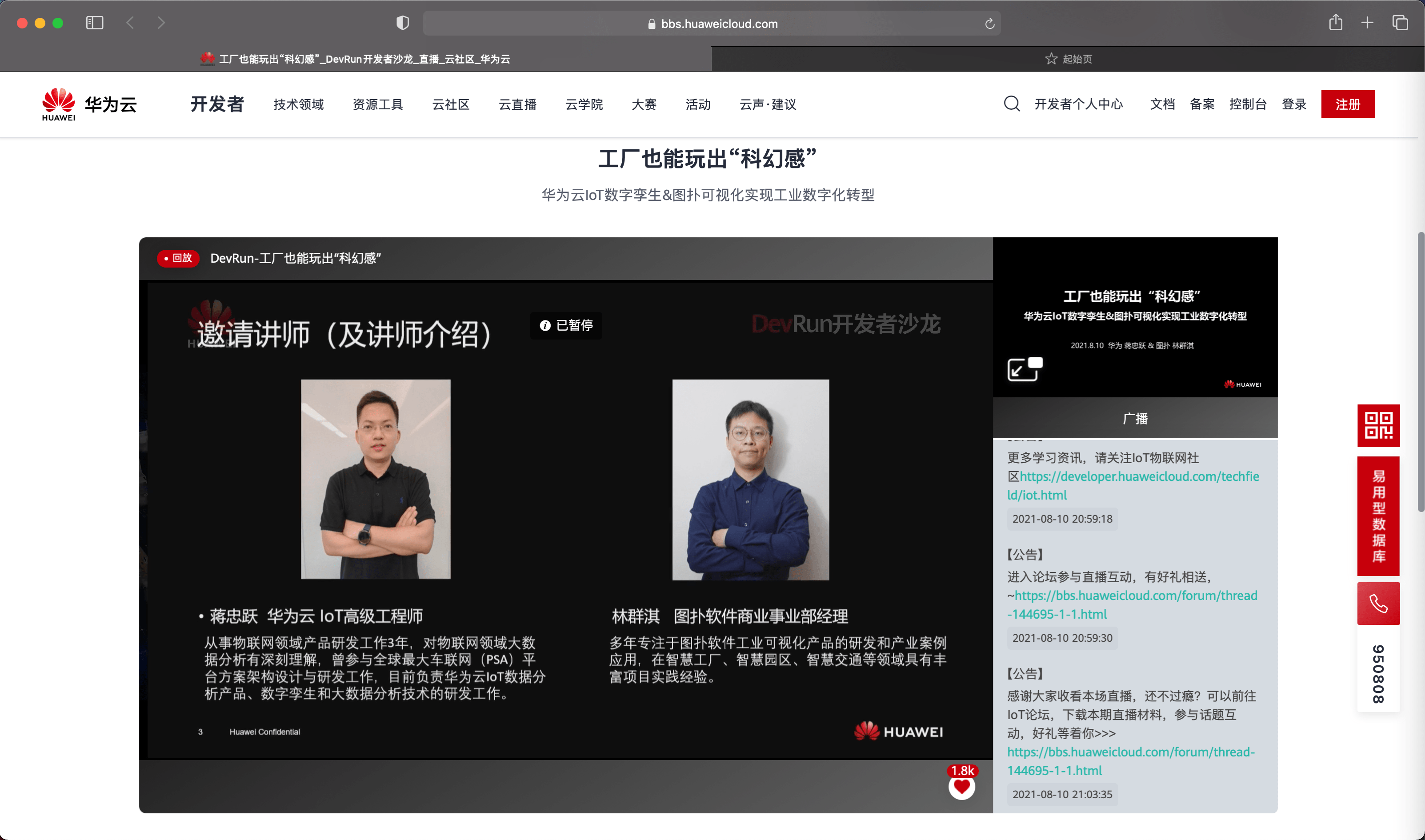Open the 活动 nav item
This screenshot has height=840, width=1425.
698,104
